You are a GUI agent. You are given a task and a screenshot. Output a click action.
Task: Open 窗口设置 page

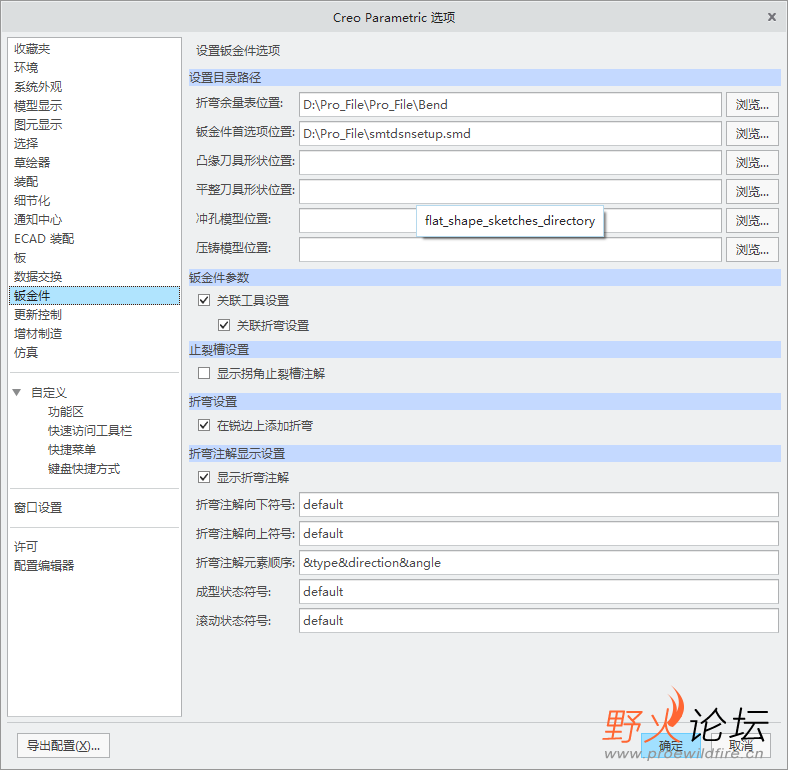pos(38,508)
